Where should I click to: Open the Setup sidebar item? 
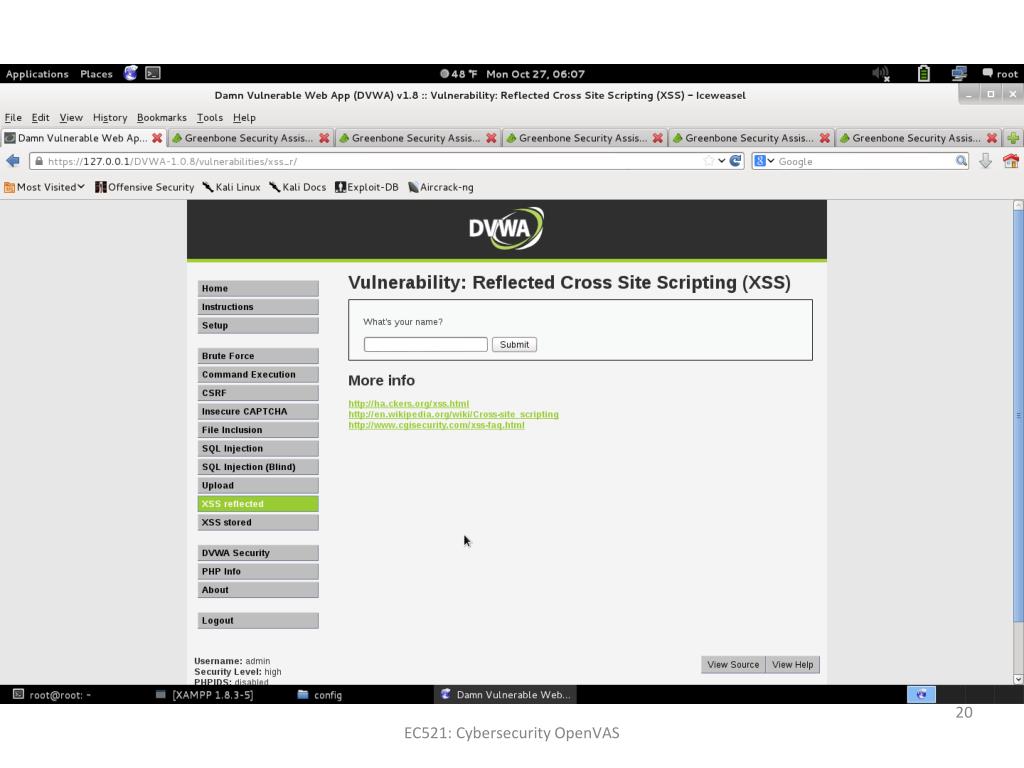(x=258, y=325)
